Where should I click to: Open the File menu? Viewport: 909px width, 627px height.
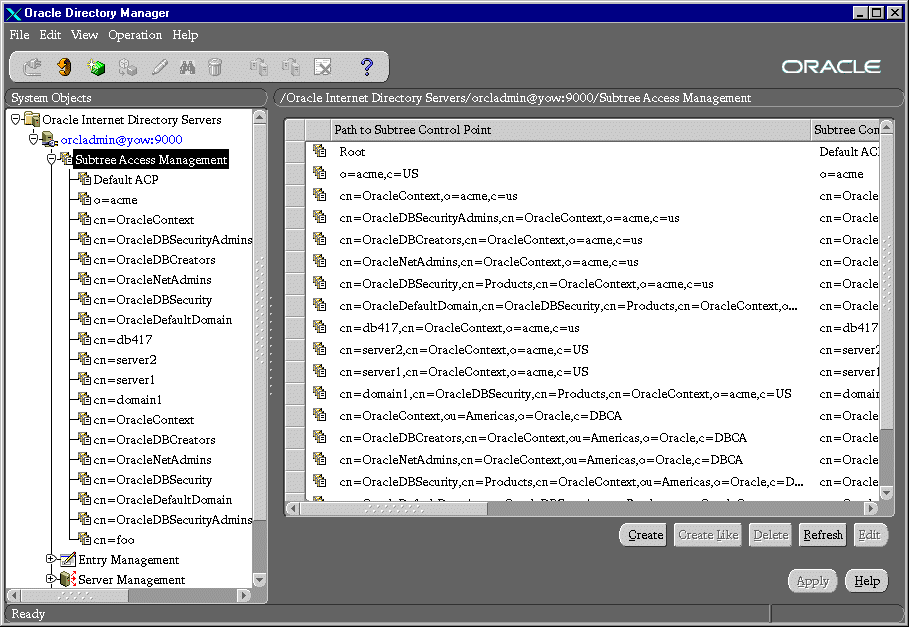point(19,35)
